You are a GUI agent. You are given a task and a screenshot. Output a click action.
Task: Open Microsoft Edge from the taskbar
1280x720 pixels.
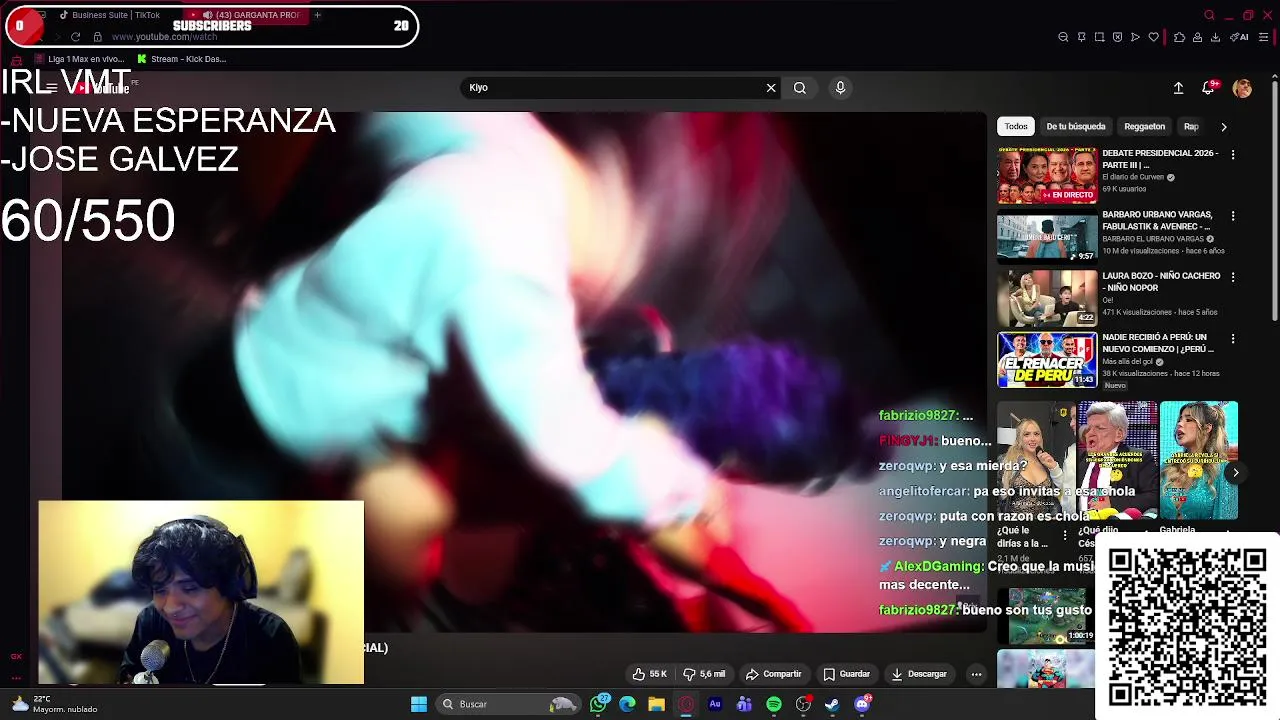point(627,704)
